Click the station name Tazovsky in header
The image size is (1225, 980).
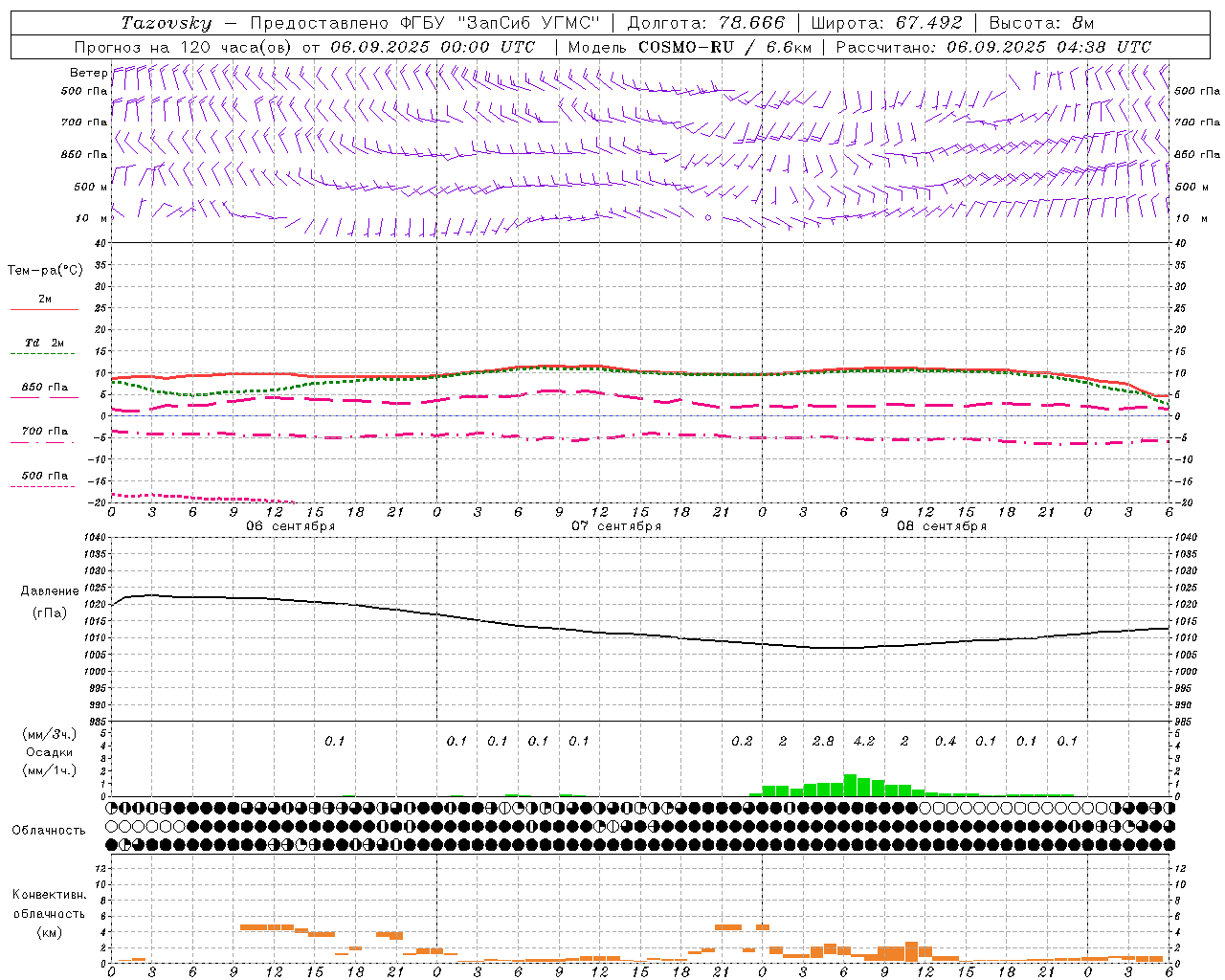pos(166,23)
